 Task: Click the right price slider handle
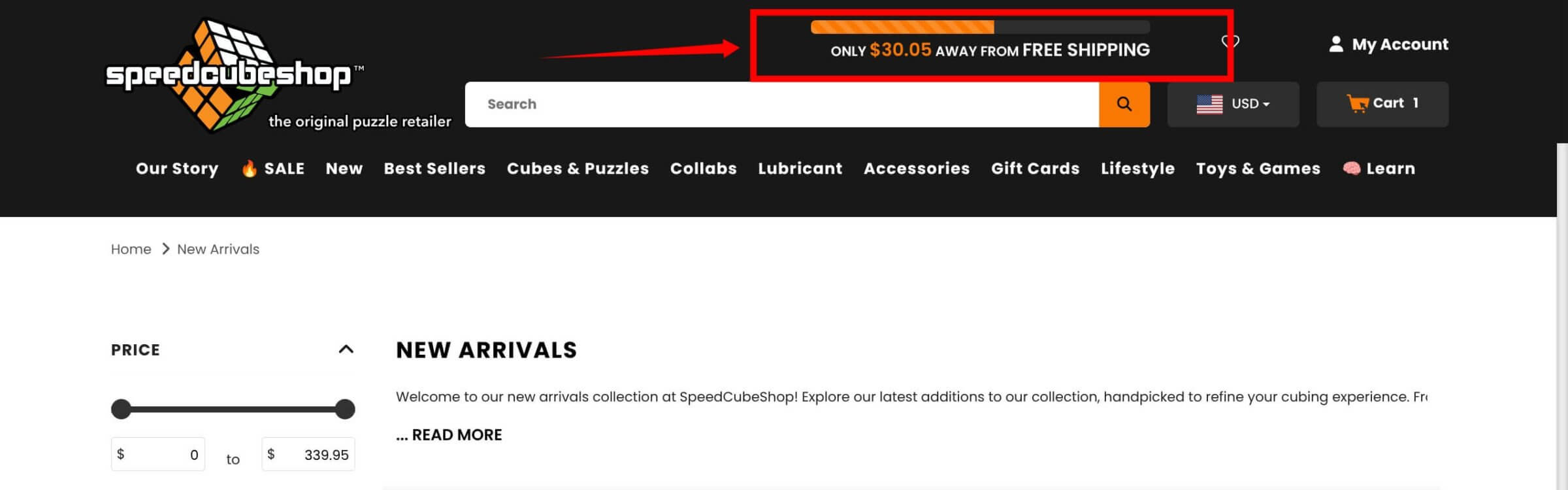[345, 409]
